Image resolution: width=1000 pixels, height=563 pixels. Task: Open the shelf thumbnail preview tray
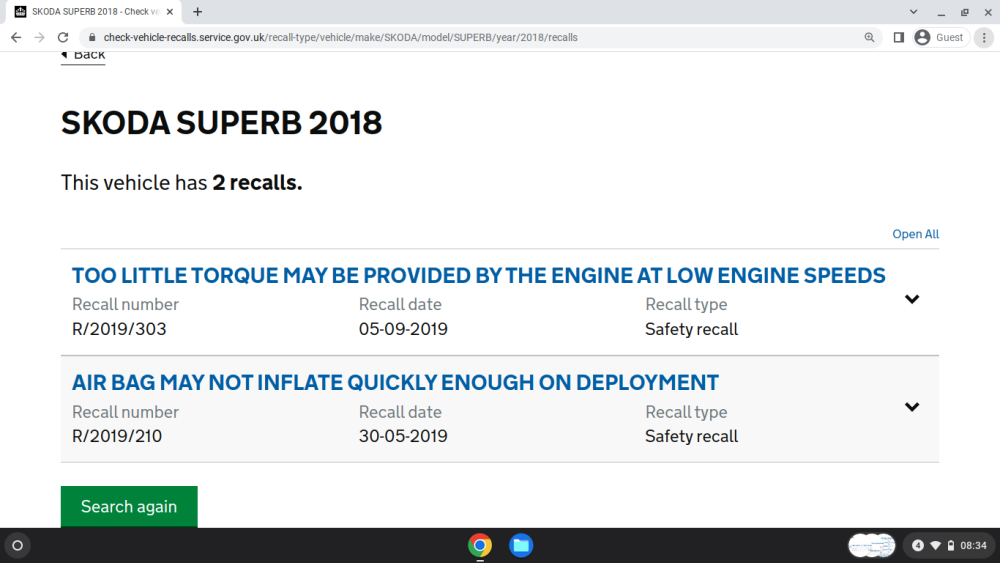pos(872,546)
